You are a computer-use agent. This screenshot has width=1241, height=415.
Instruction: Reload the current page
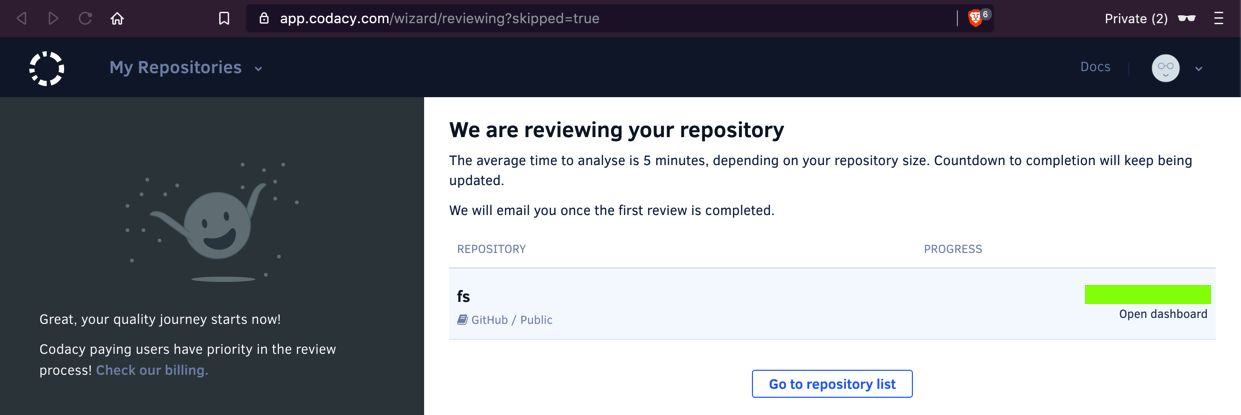pos(85,18)
